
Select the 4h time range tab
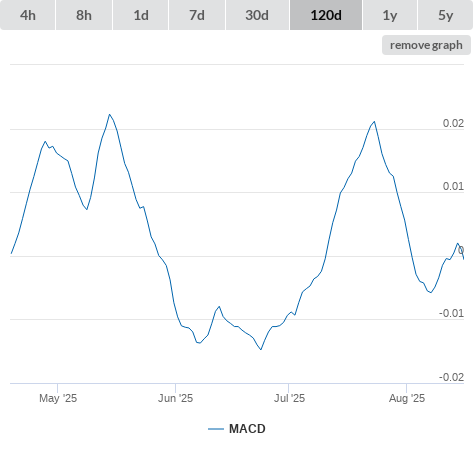click(x=28, y=15)
